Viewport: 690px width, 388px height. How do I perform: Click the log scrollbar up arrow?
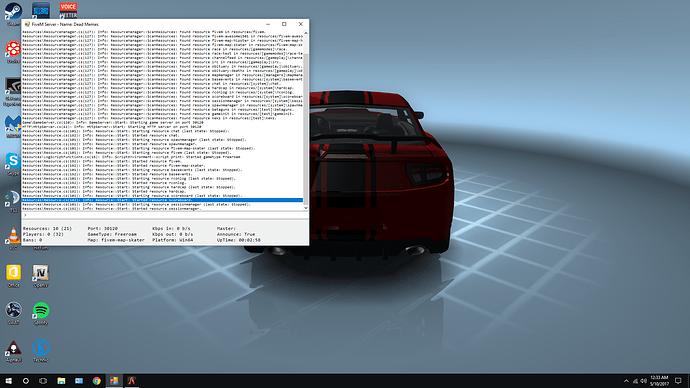[x=306, y=33]
